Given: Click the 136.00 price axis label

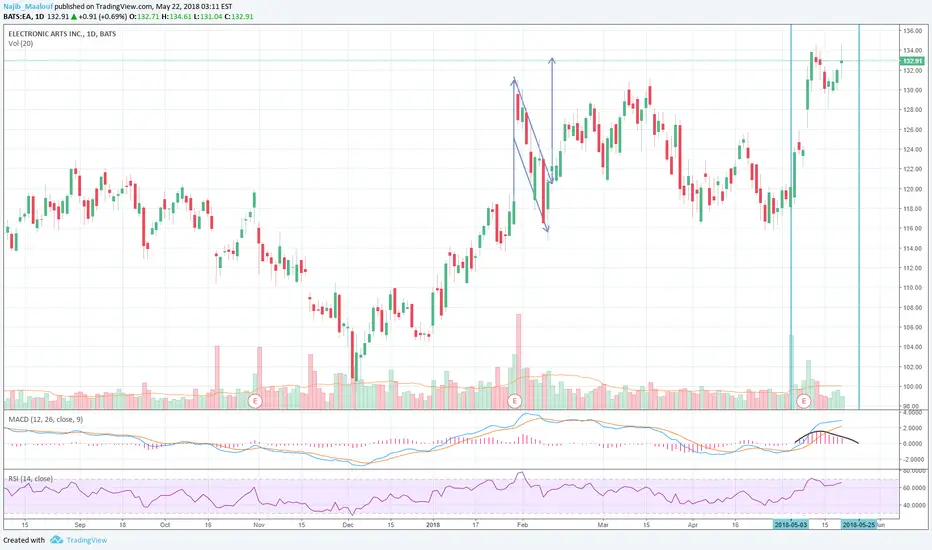Looking at the screenshot, I should point(912,31).
